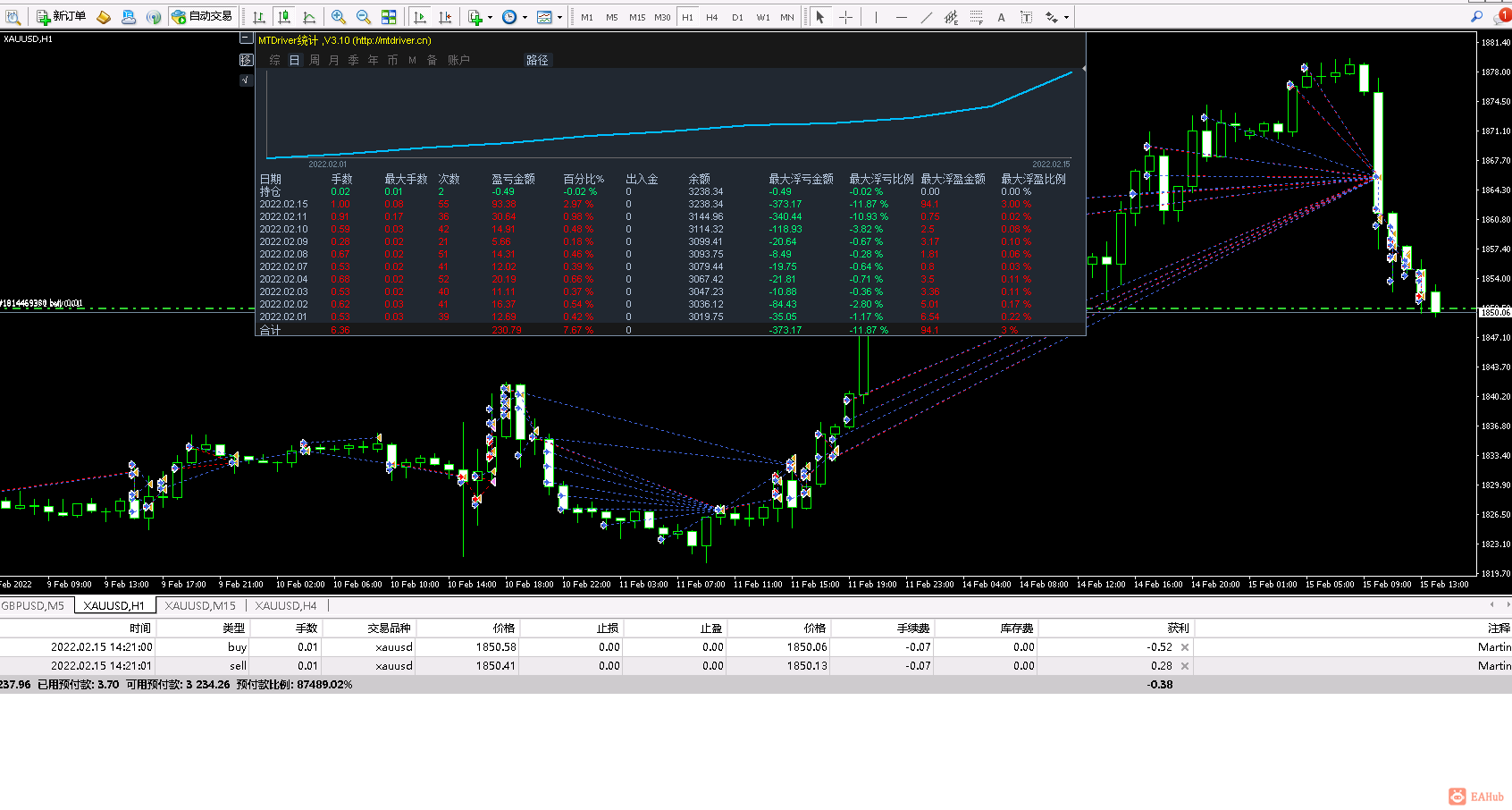This screenshot has width=1512, height=810.
Task: Toggle the 路径 path button
Action: pos(537,60)
